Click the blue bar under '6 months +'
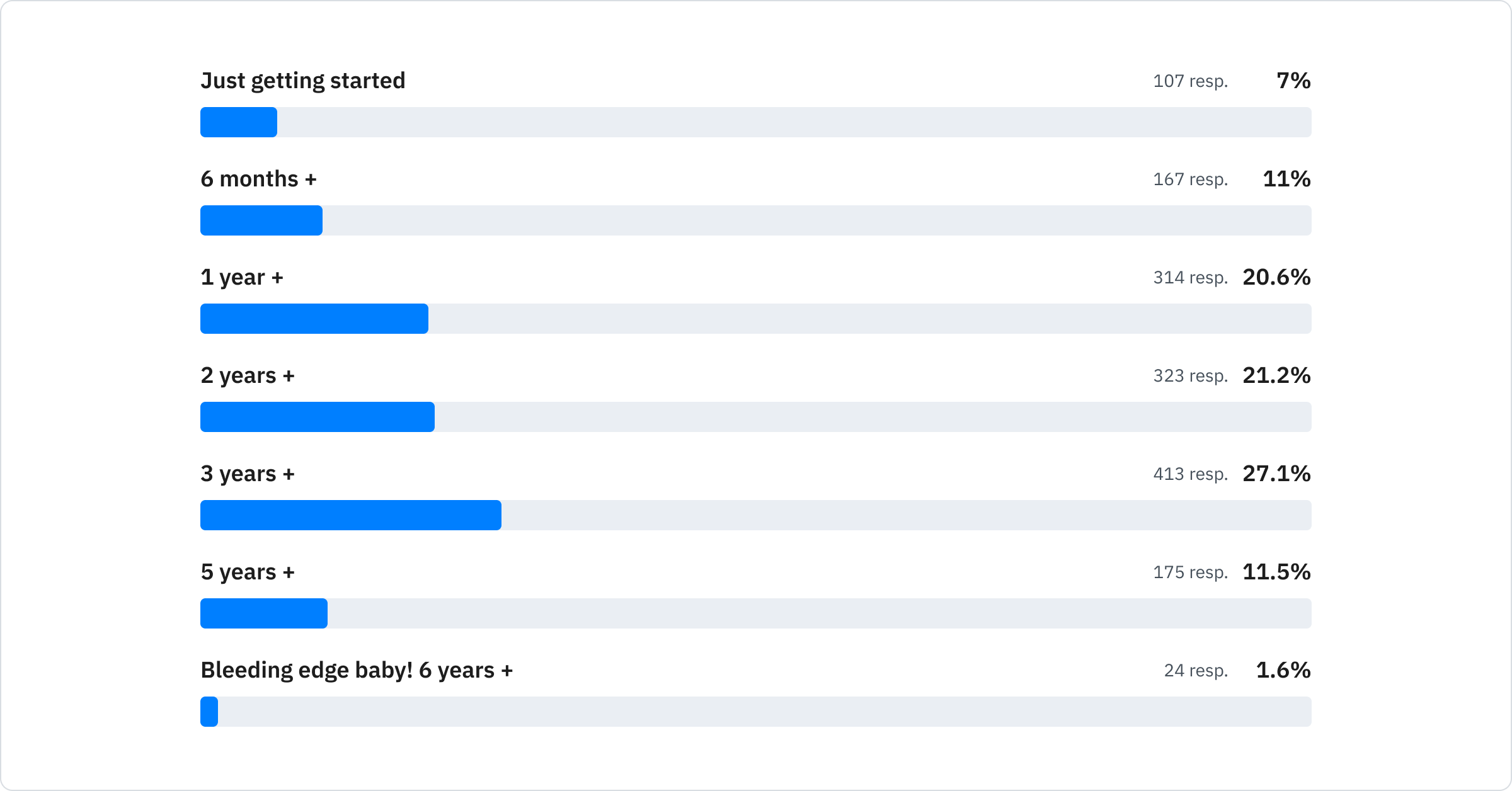1512x791 pixels. click(x=261, y=220)
